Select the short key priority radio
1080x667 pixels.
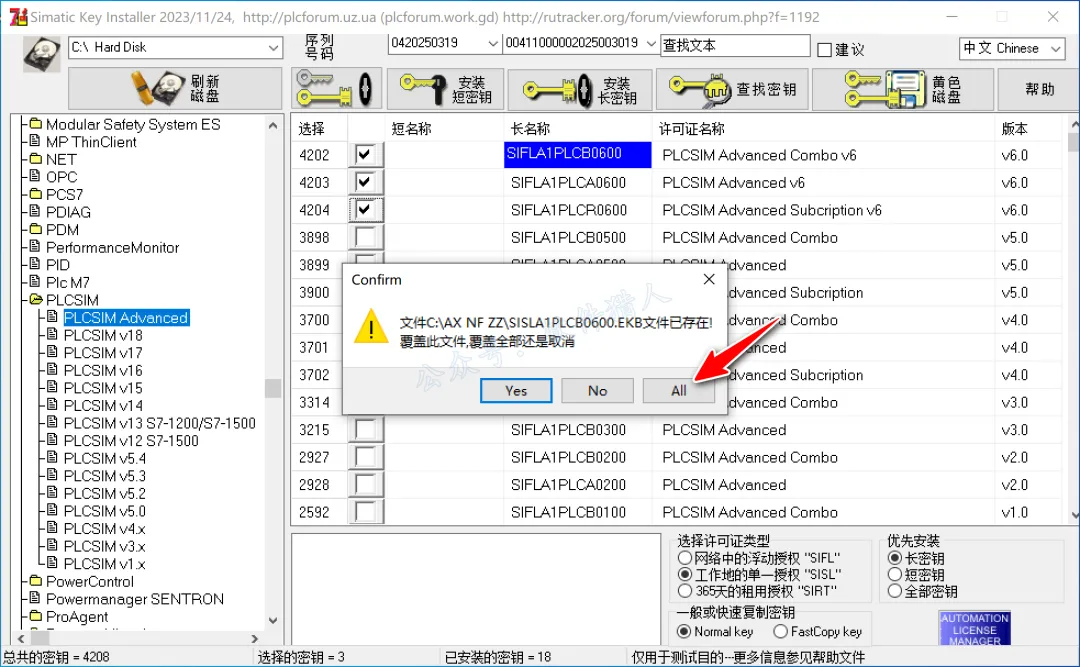click(x=895, y=574)
